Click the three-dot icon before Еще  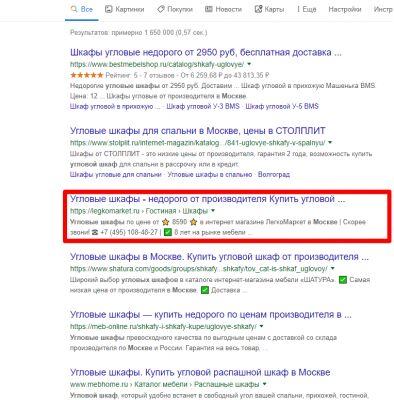pos(298,9)
